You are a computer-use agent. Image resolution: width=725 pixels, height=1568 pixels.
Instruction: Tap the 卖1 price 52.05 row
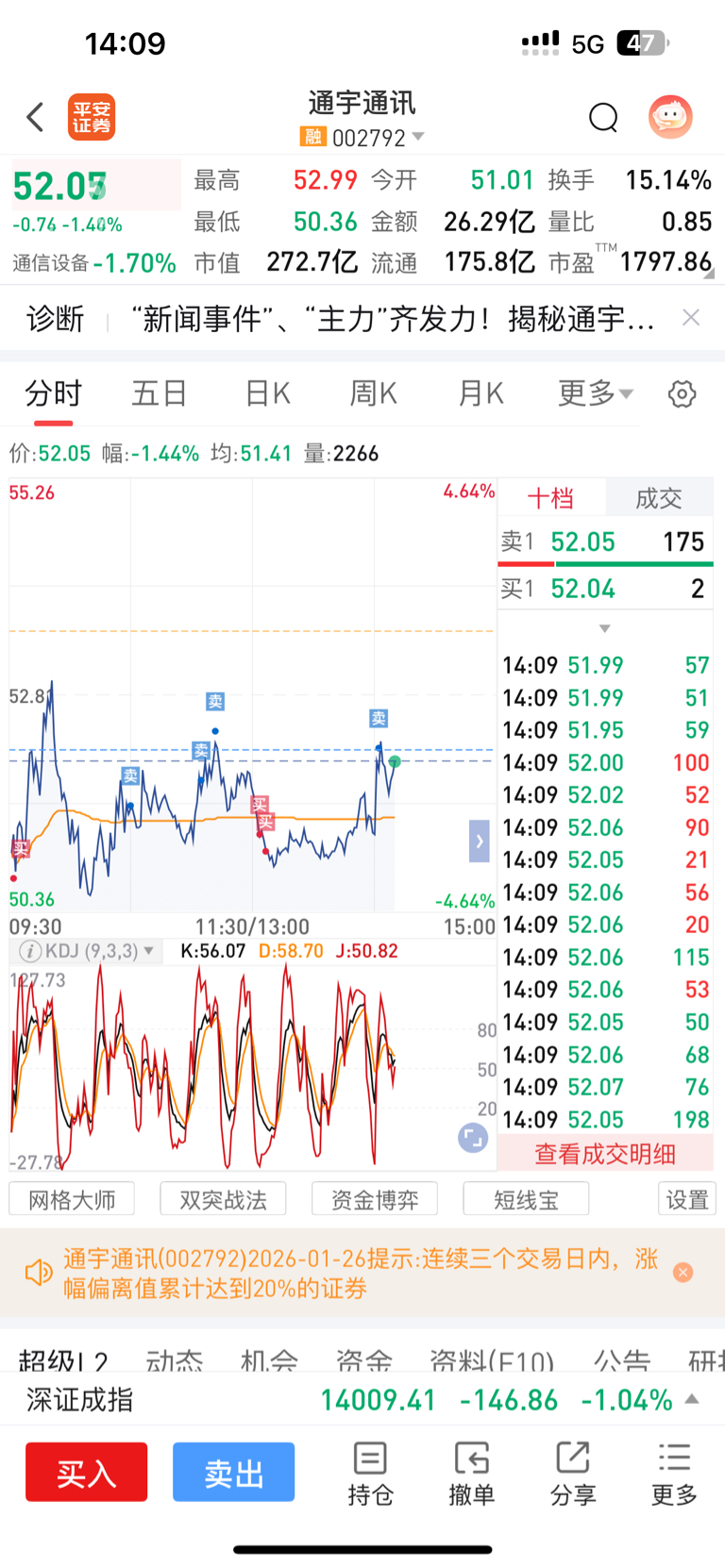click(605, 542)
